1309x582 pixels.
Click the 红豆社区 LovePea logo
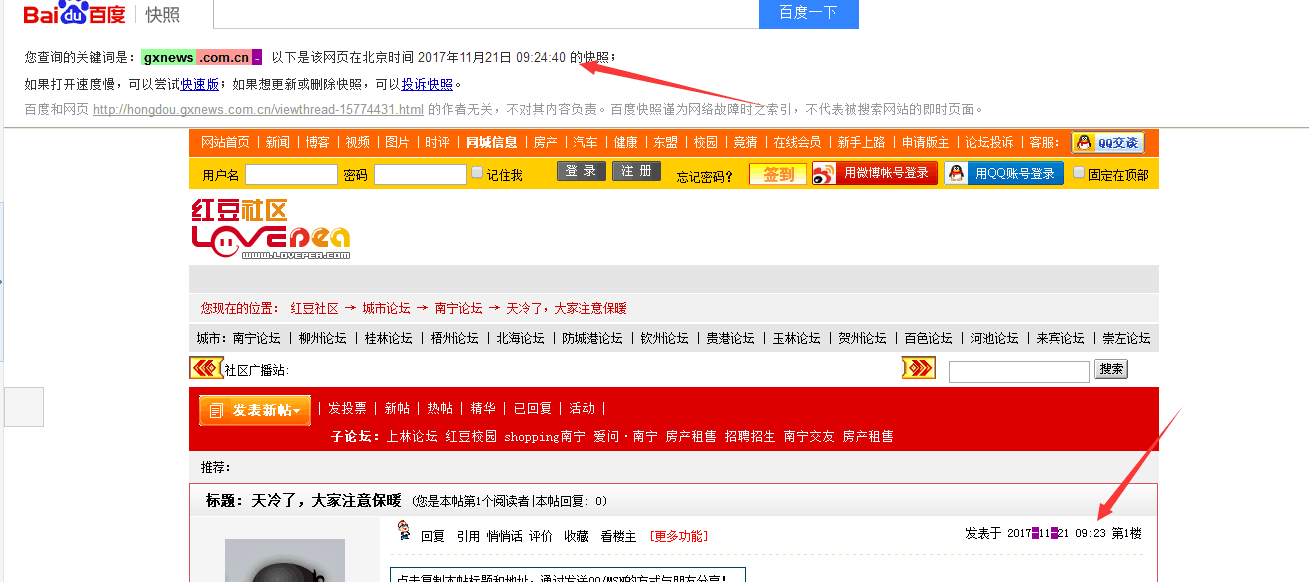tap(270, 232)
